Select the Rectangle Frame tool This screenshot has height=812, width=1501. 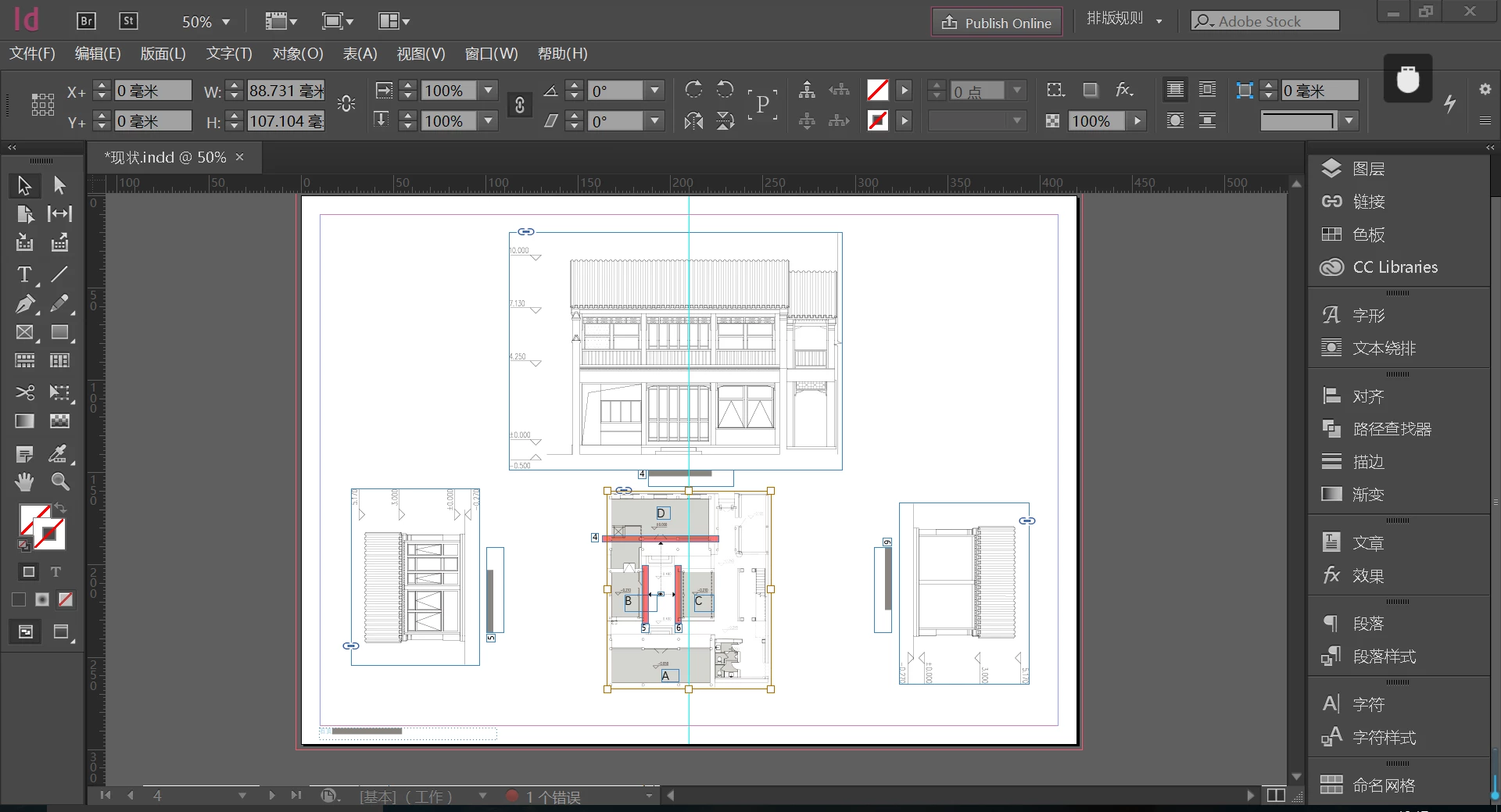coord(24,332)
